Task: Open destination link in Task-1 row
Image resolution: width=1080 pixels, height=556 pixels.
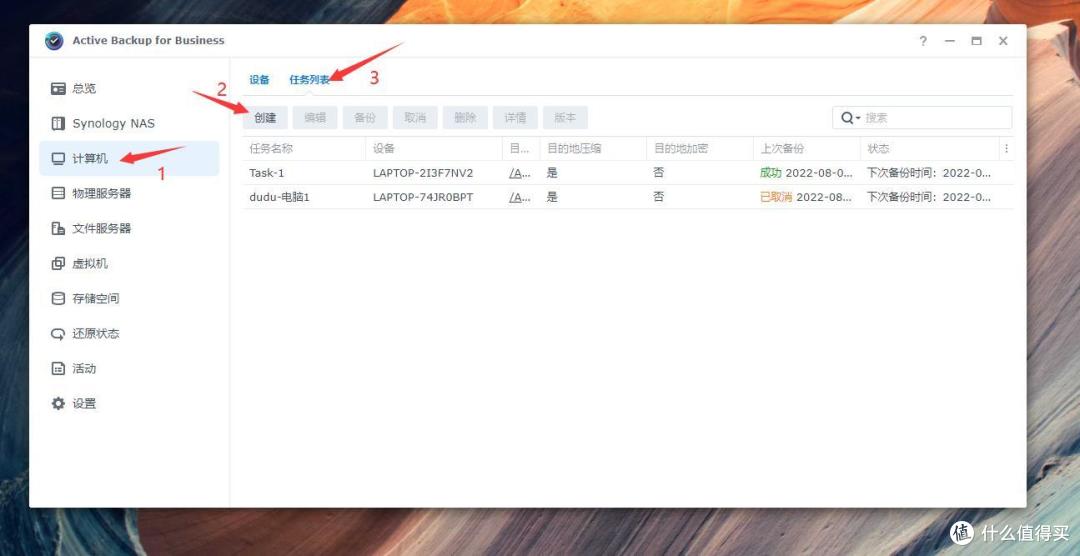Action: coord(520,173)
